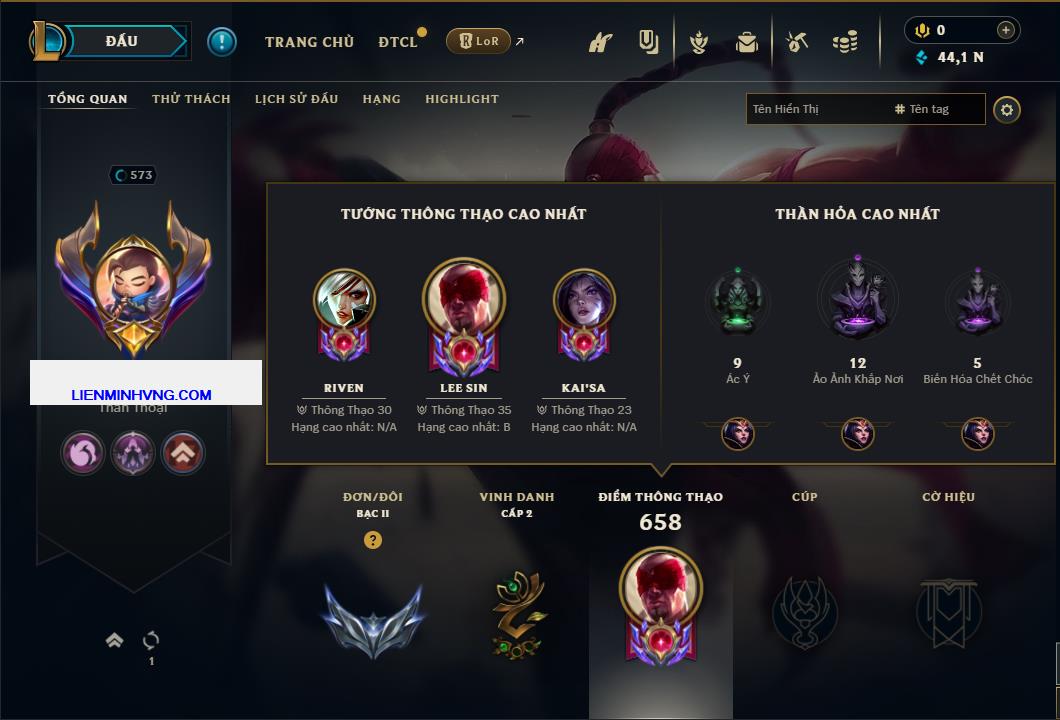Click the Riven champion mastery icon
Screen dimensions: 1060x720
point(344,315)
